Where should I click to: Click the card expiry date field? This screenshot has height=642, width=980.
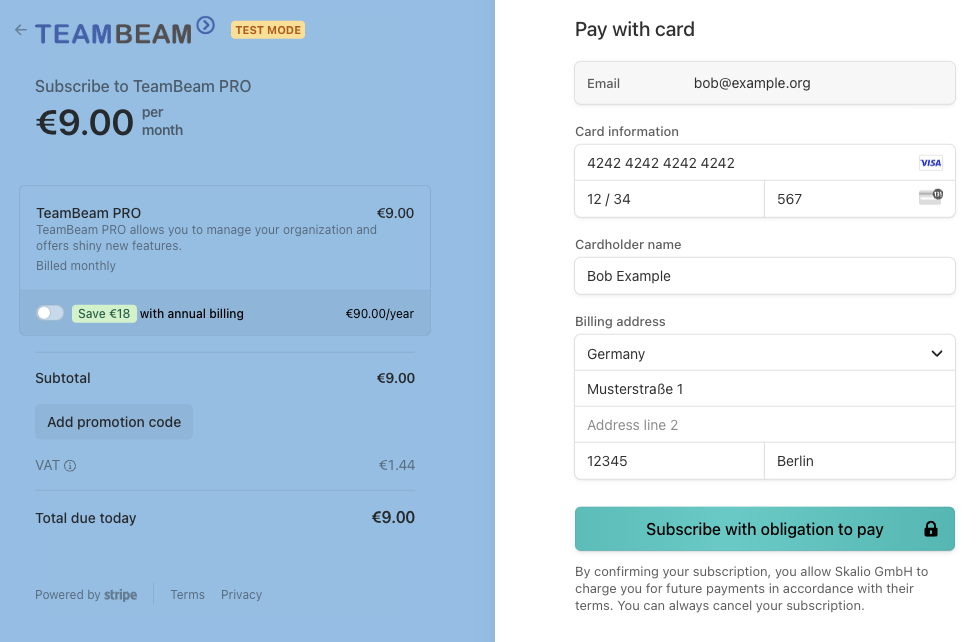click(669, 199)
